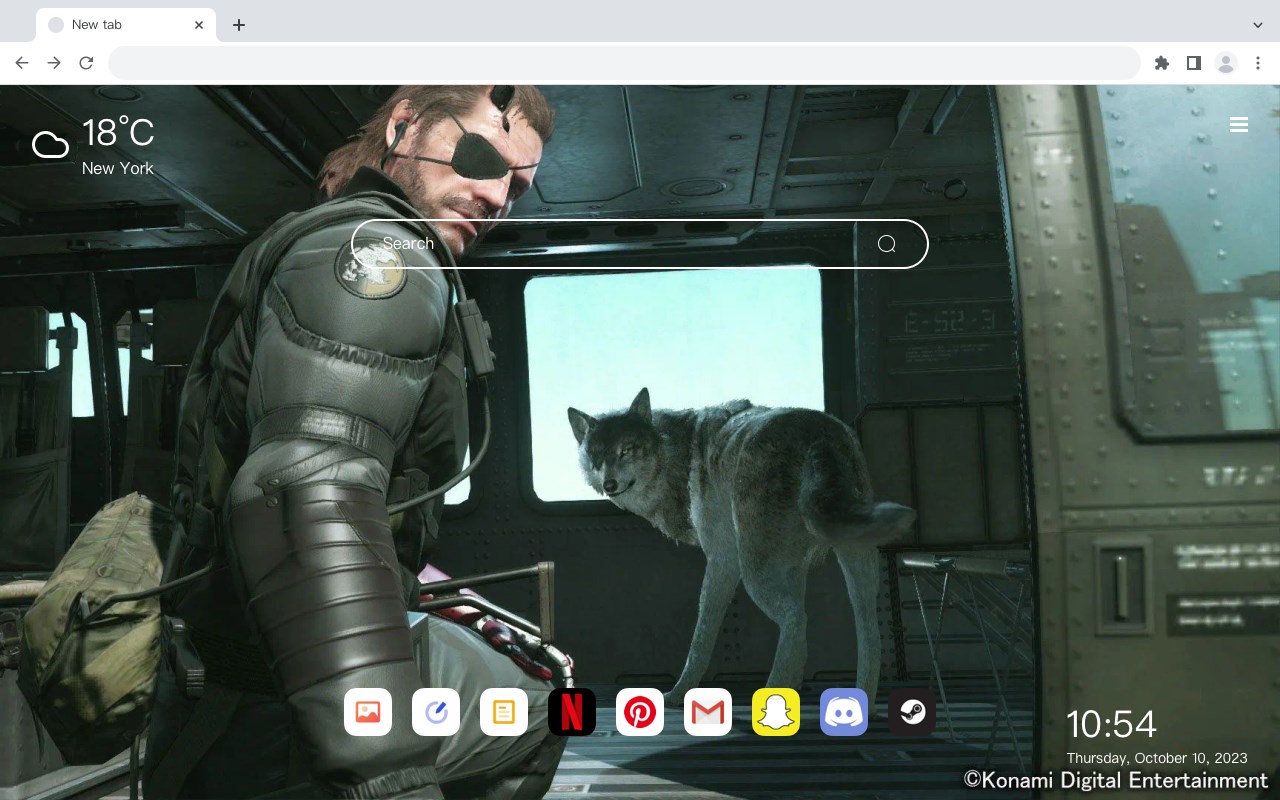Open the Snapchat shortcut

point(776,712)
